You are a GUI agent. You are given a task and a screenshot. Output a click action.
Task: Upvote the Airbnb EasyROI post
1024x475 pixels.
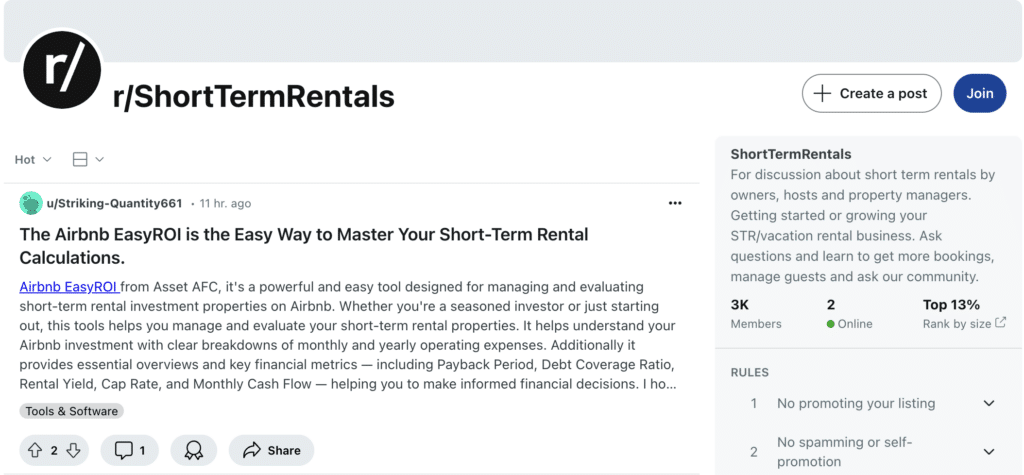pos(35,450)
